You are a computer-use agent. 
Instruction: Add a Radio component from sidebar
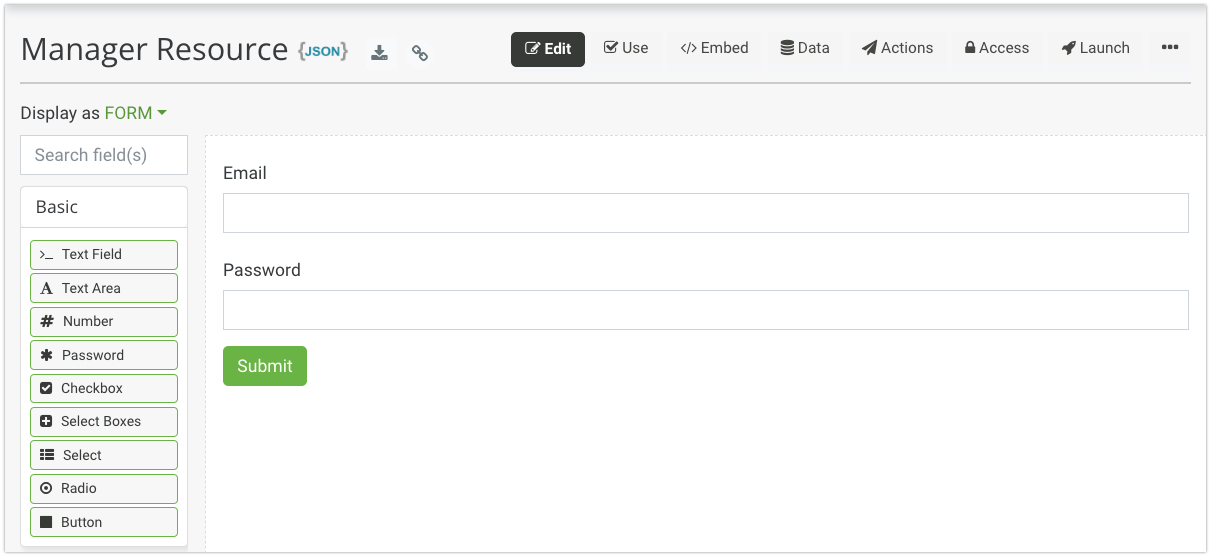click(104, 488)
